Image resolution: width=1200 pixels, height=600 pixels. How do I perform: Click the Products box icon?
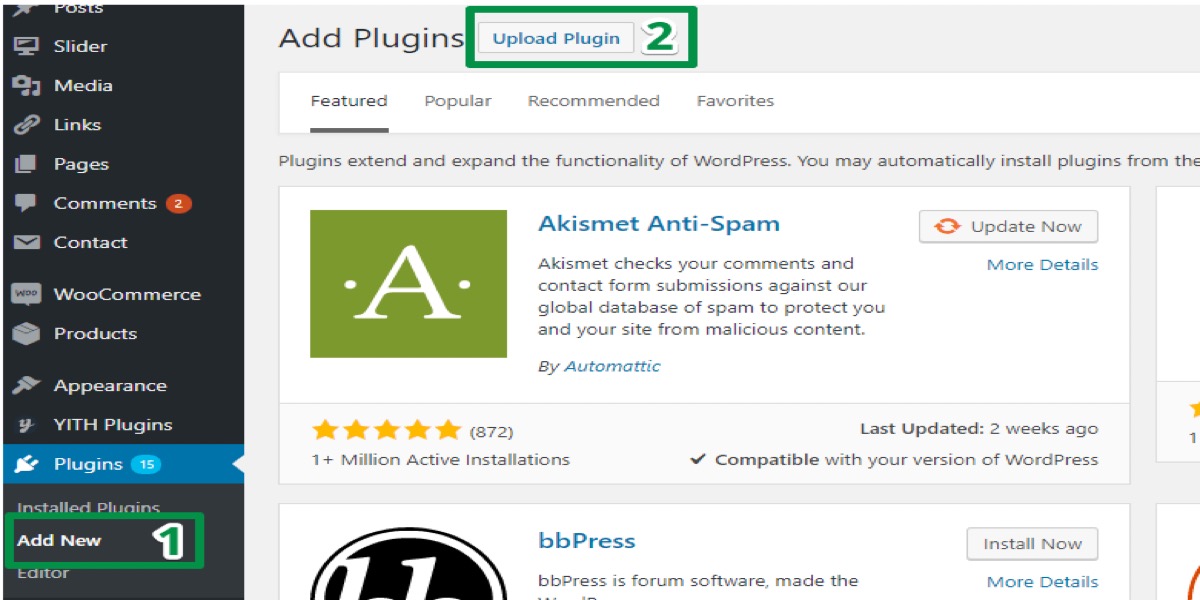(x=26, y=333)
